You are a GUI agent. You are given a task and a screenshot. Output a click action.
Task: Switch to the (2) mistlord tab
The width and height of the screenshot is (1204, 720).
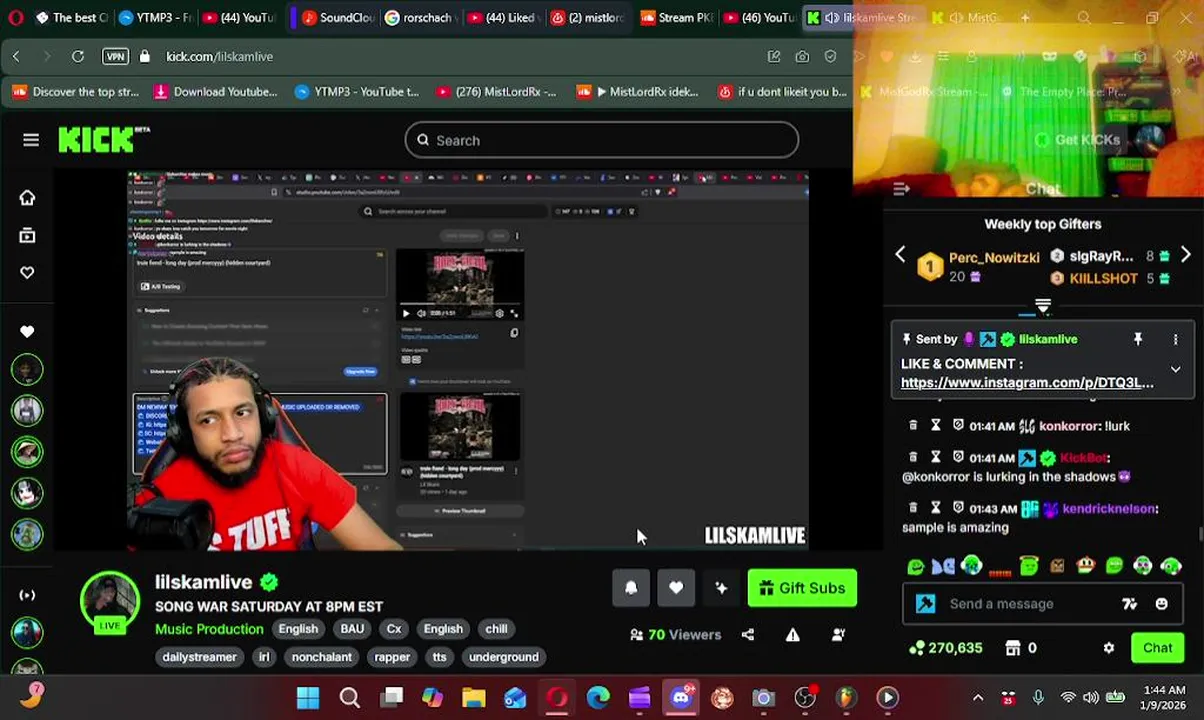(x=590, y=17)
